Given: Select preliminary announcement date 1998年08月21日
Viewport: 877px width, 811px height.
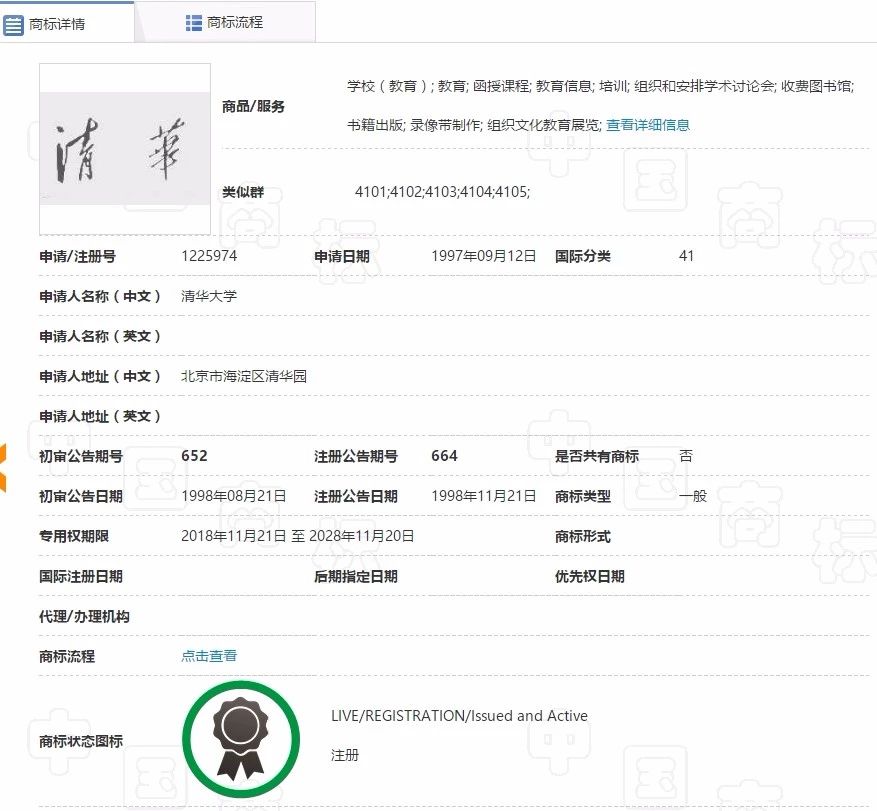Looking at the screenshot, I should [x=234, y=496].
